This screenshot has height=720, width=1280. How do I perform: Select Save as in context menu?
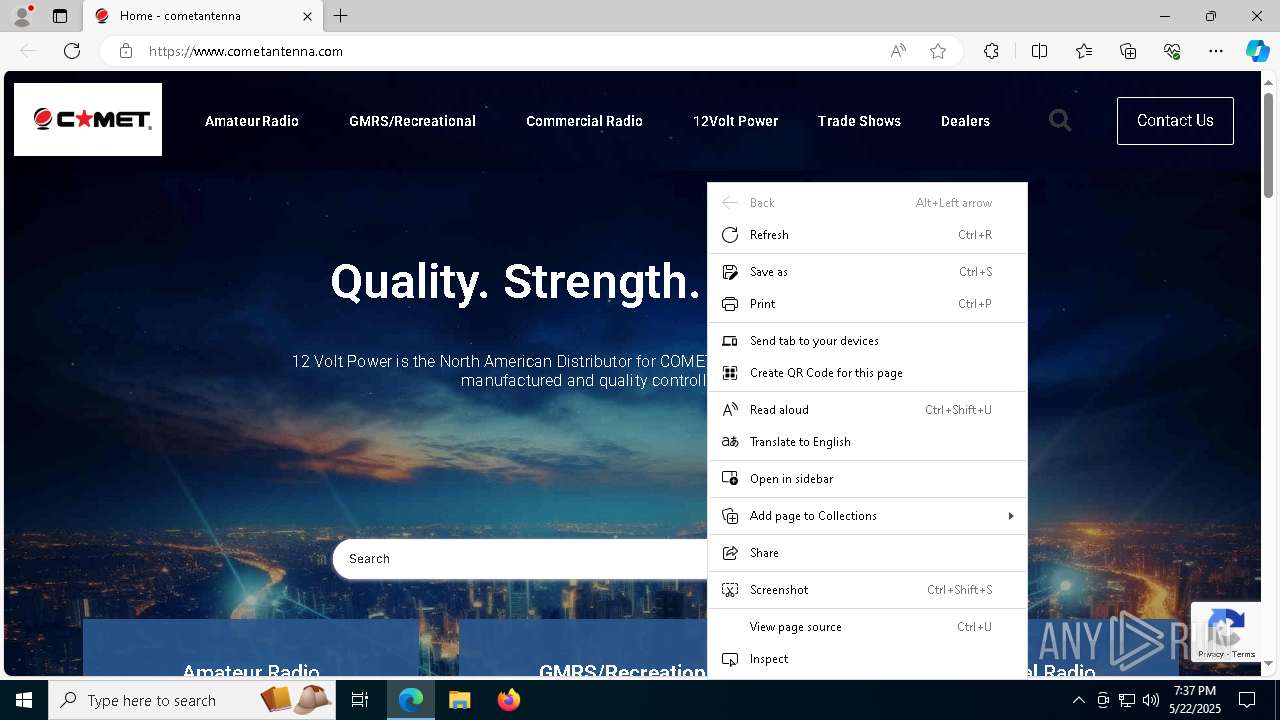point(867,272)
